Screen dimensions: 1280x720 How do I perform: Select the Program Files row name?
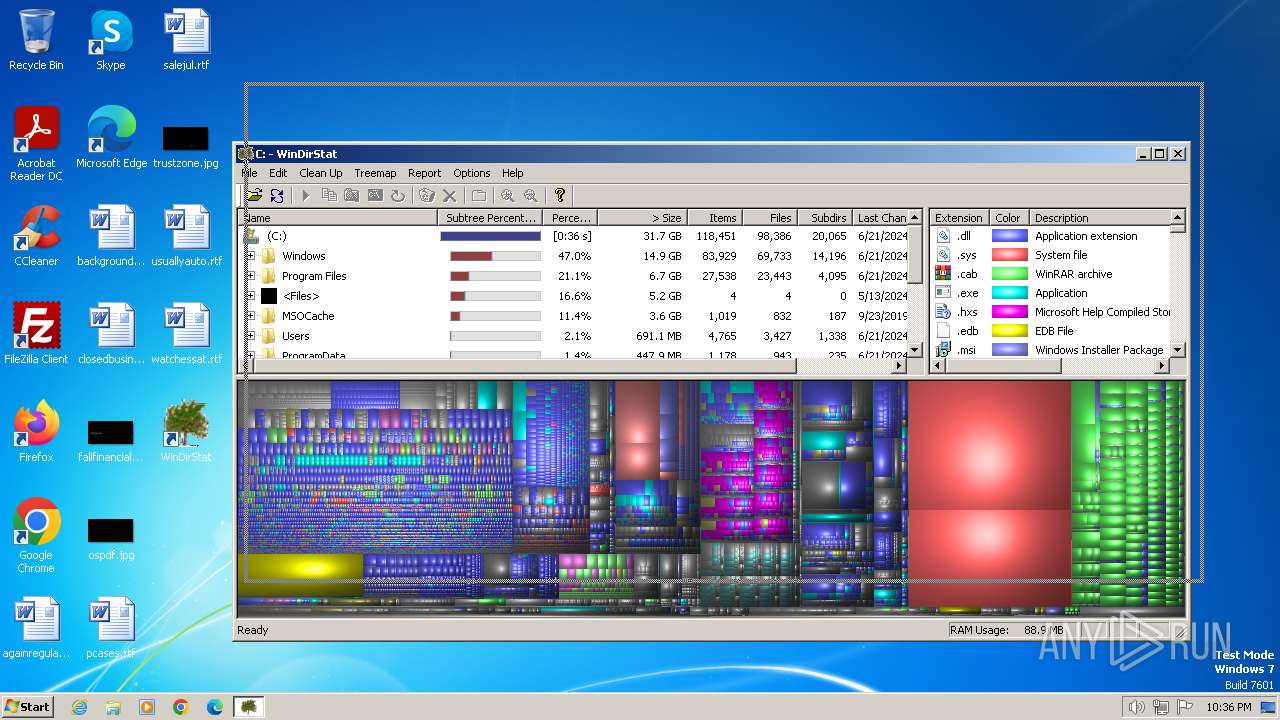pyautogui.click(x=314, y=276)
